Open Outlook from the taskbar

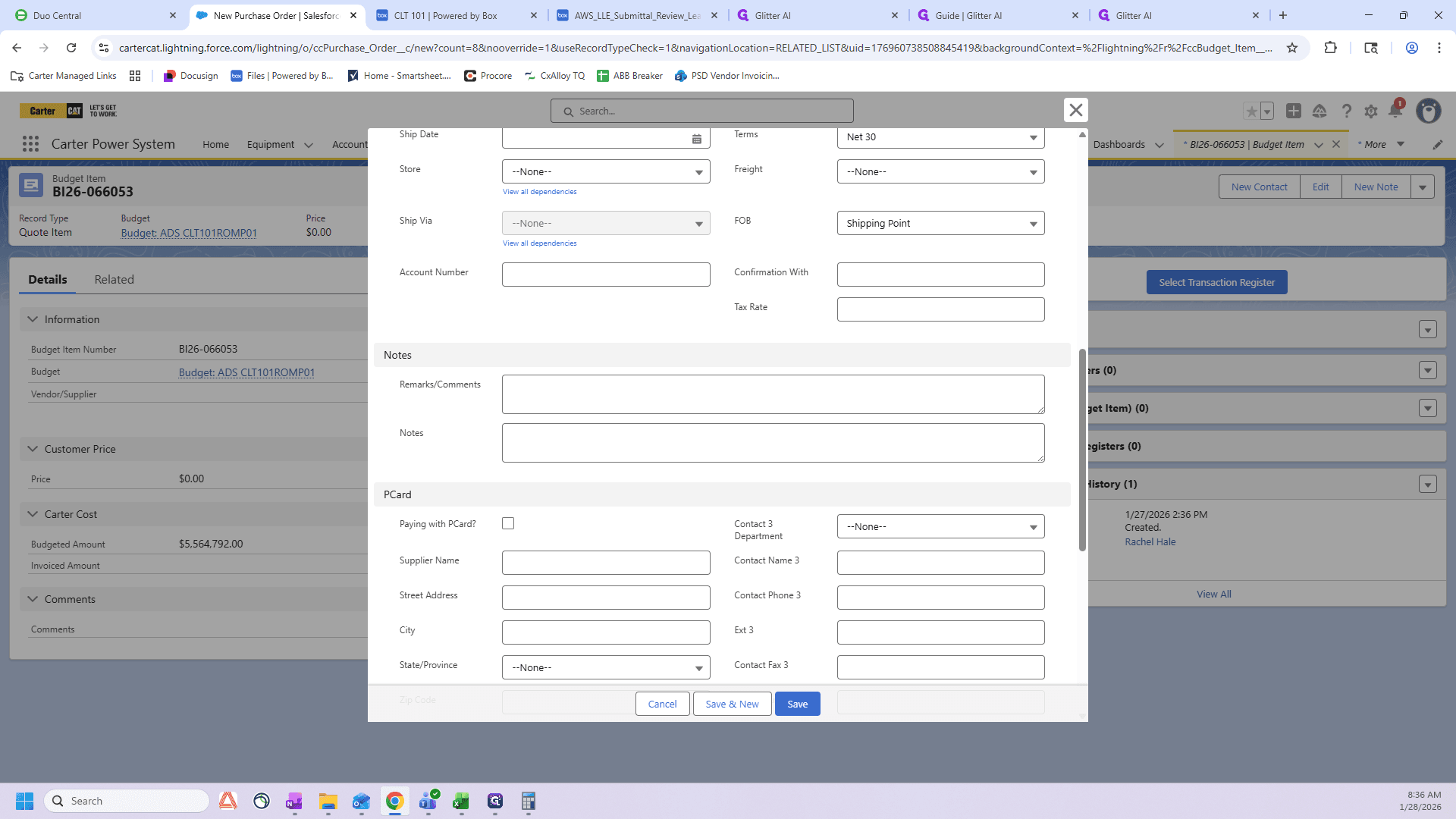click(x=361, y=801)
